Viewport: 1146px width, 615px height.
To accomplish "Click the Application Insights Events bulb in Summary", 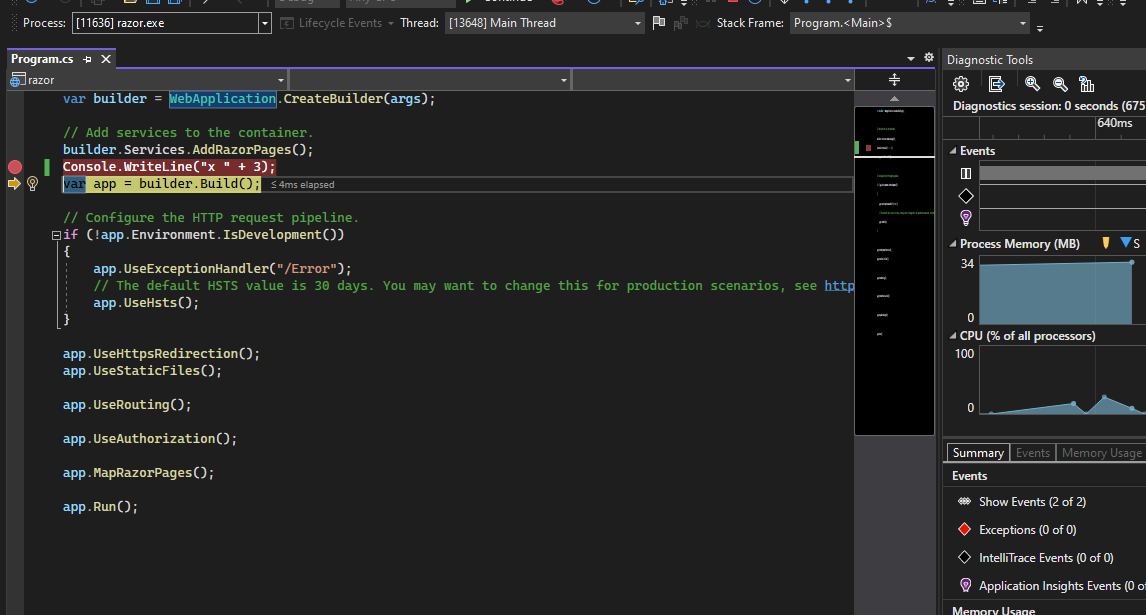I will pos(965,585).
